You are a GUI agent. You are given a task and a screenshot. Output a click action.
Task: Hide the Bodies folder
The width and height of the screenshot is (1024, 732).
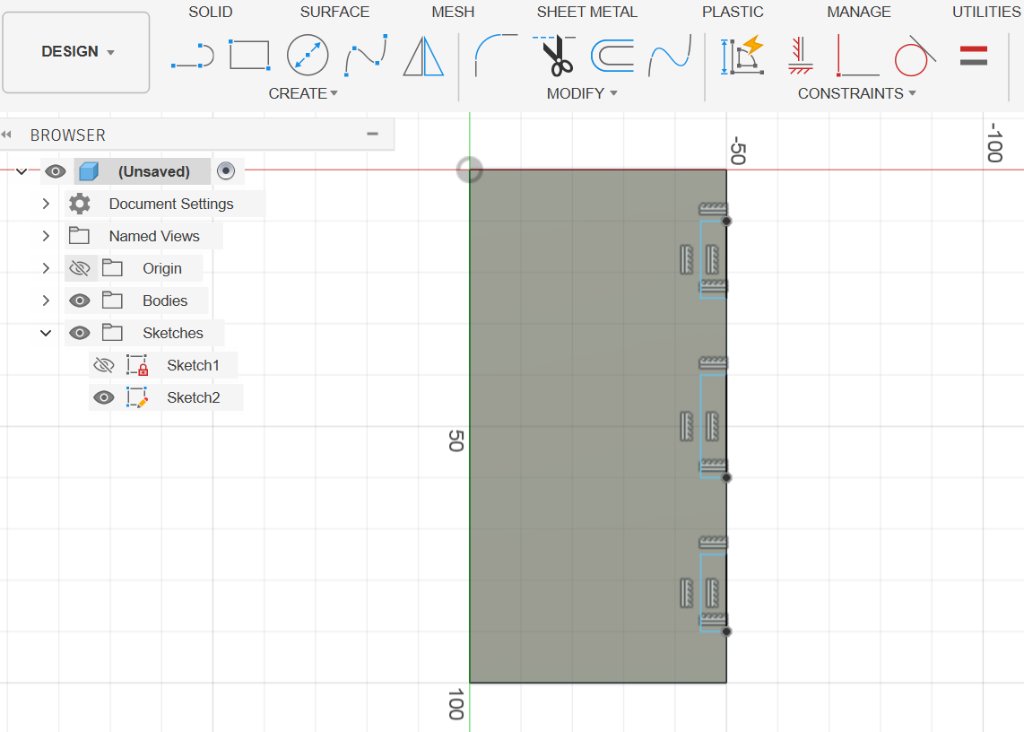(80, 300)
